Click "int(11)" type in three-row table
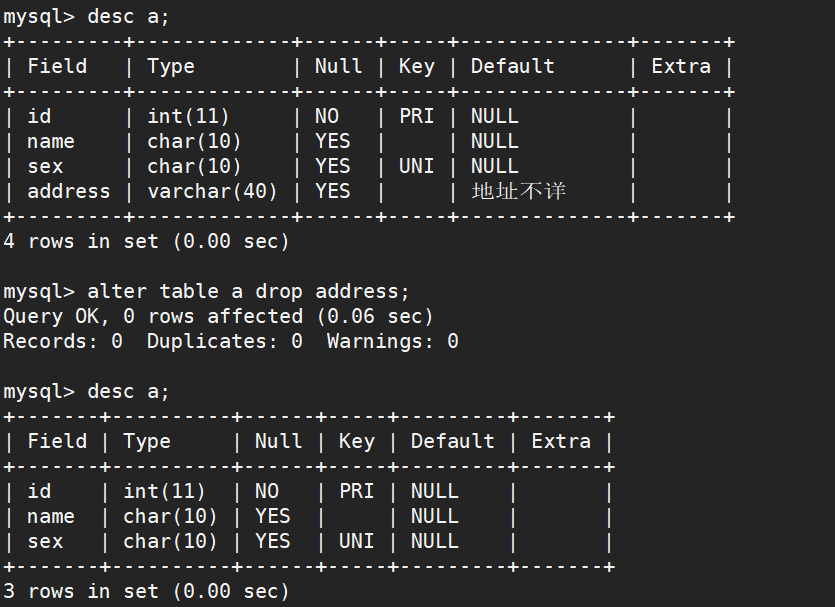This screenshot has height=607, width=835. [164, 491]
